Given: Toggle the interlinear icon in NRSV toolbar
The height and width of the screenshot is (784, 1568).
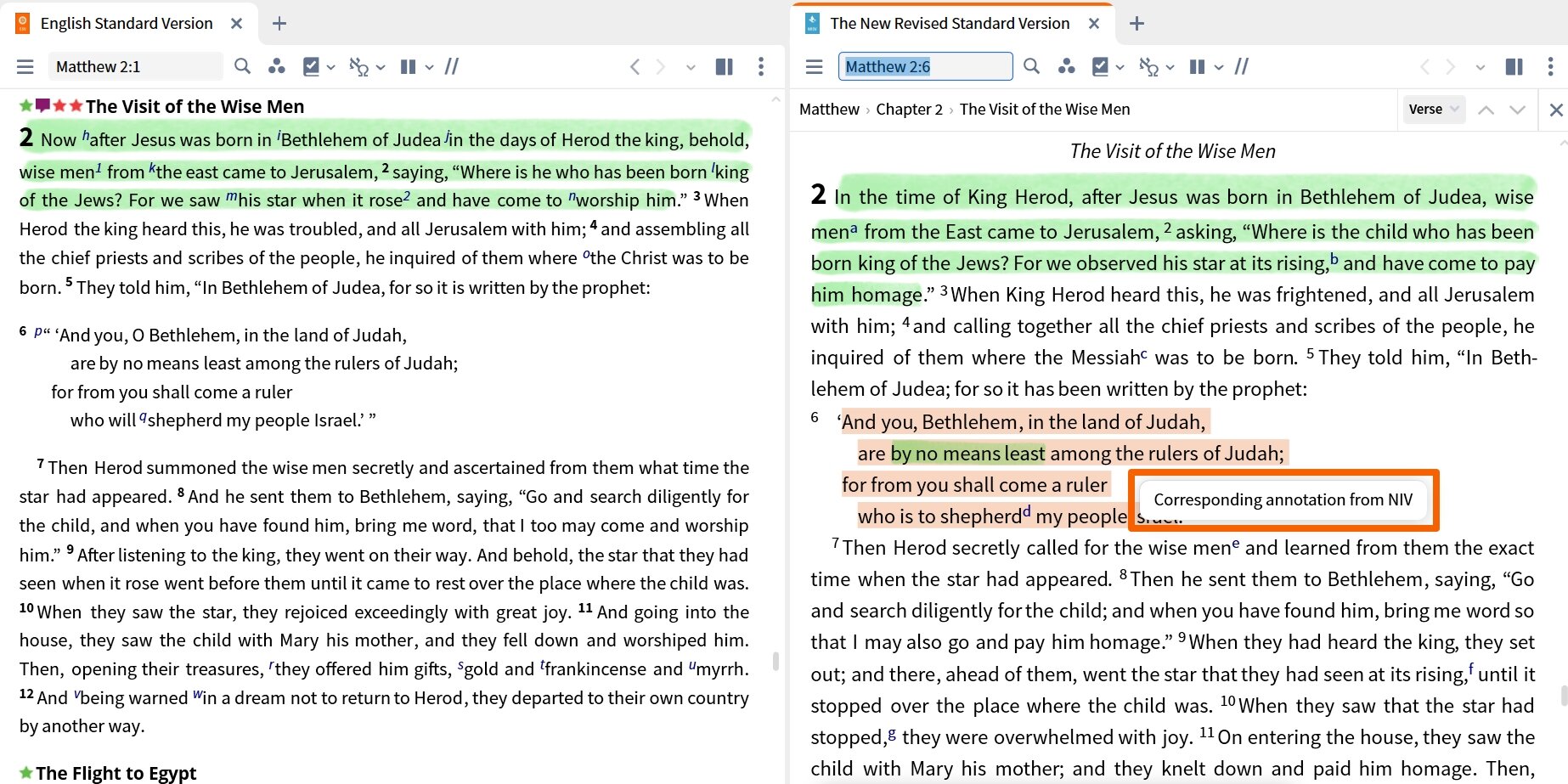Looking at the screenshot, I should tap(1149, 66).
